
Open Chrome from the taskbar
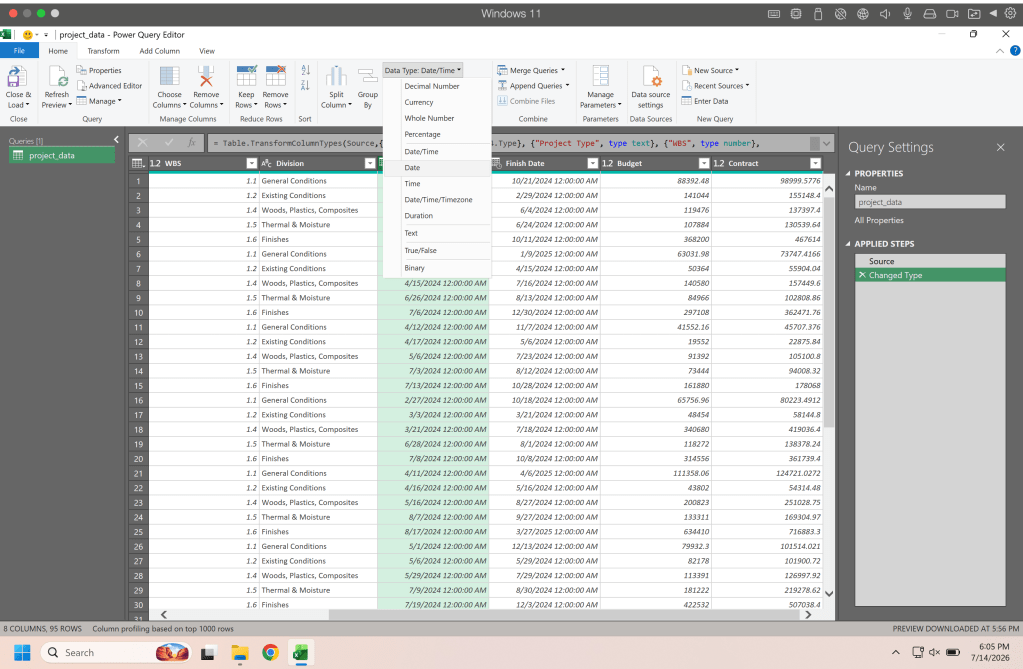coord(270,652)
